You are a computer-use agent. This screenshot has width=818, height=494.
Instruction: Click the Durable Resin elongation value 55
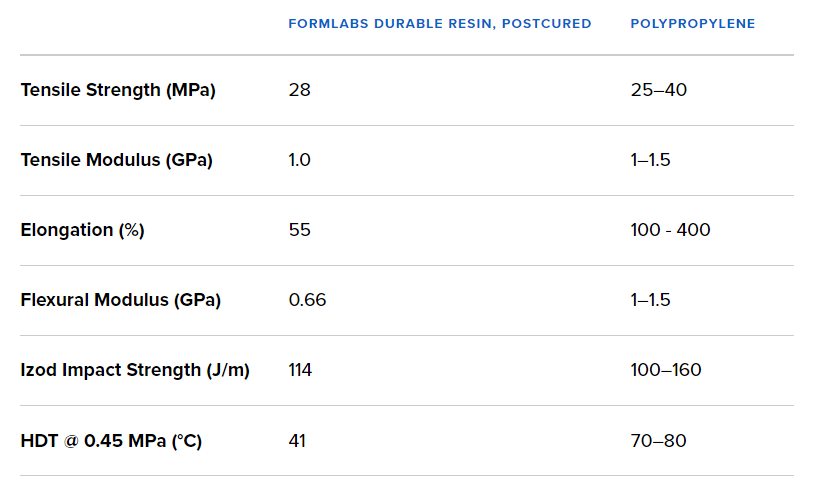[299, 230]
